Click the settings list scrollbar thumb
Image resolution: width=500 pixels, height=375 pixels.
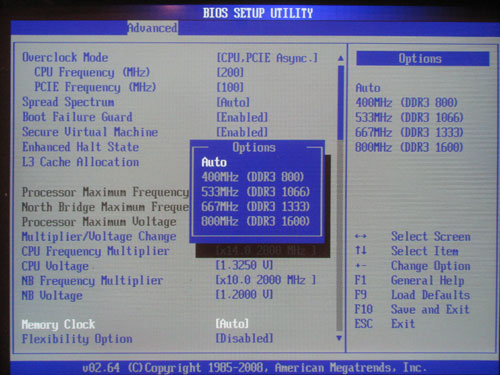[340, 103]
